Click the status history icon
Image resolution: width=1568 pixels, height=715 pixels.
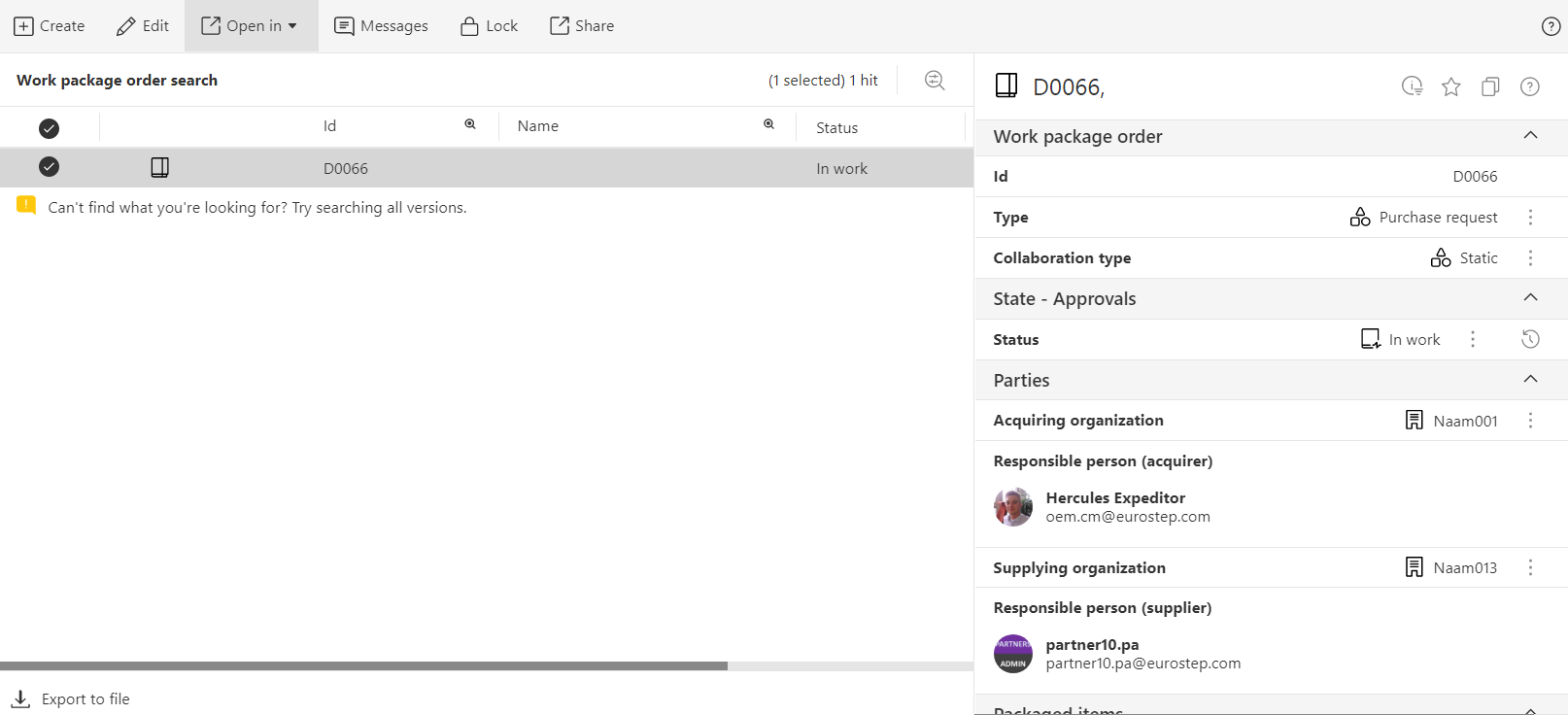point(1530,339)
